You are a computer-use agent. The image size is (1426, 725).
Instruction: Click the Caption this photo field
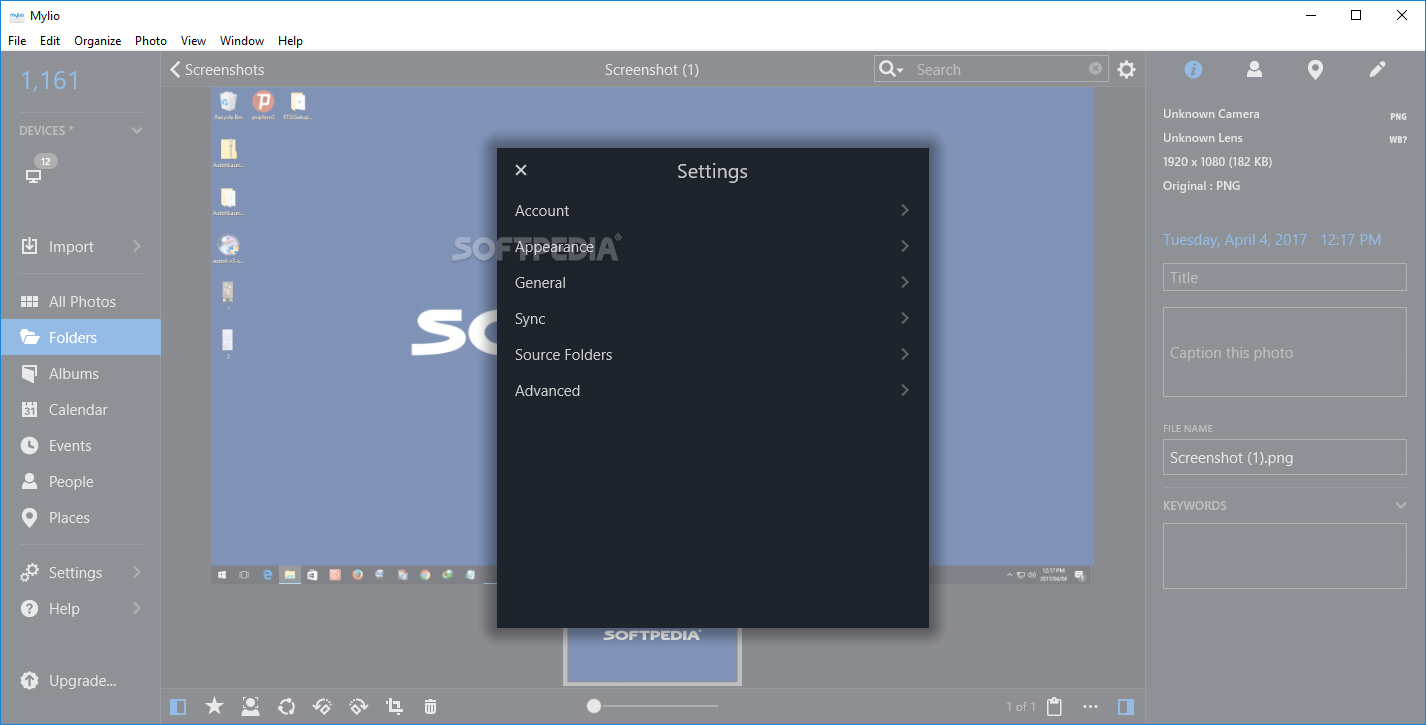pos(1285,353)
